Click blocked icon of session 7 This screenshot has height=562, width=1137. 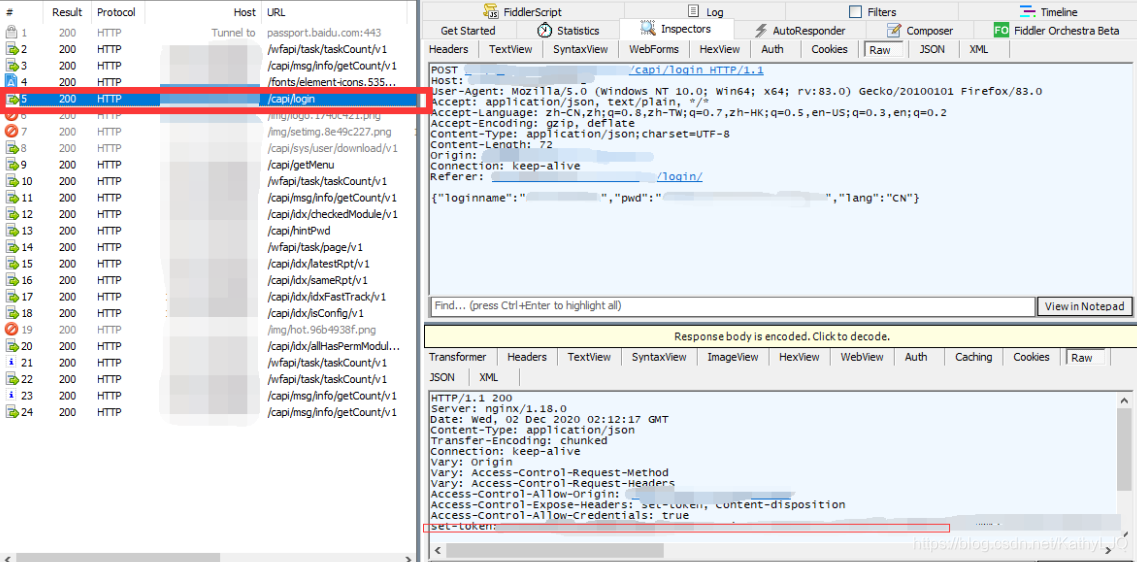[x=11, y=131]
